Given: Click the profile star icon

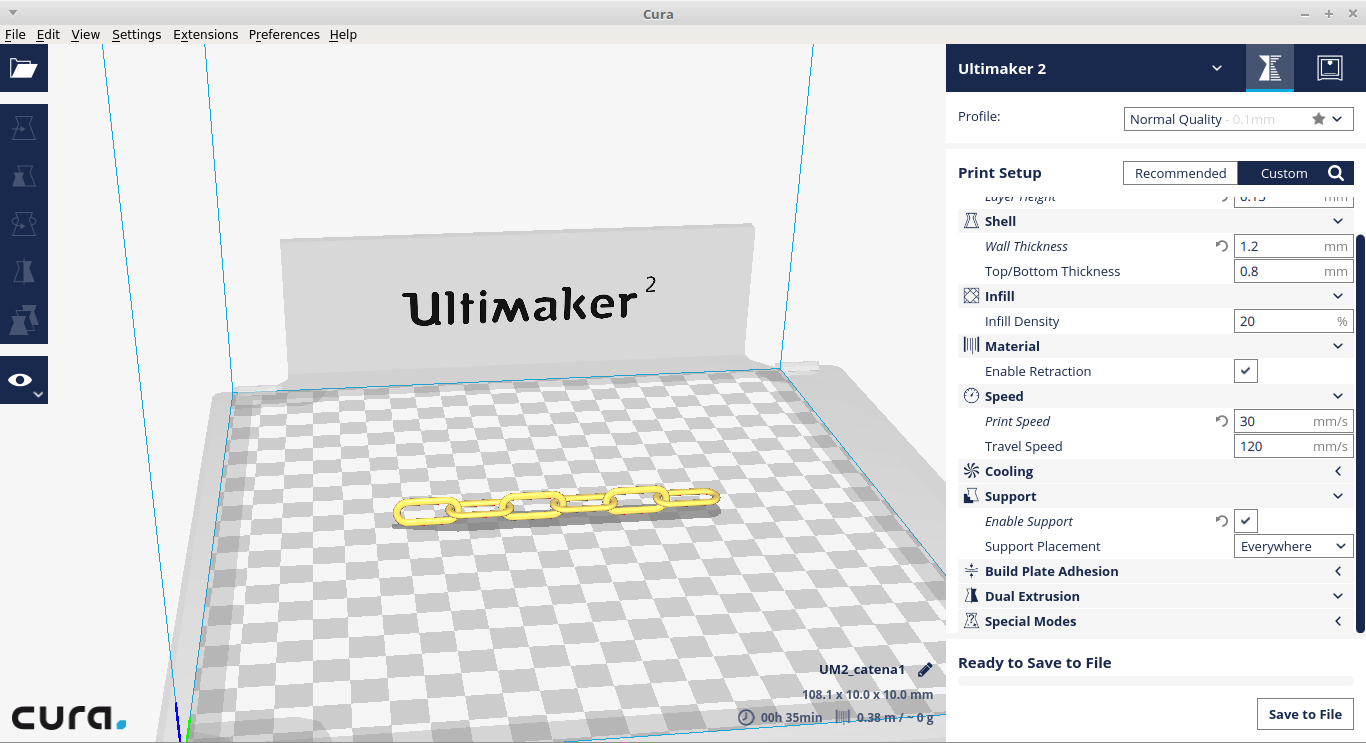Looking at the screenshot, I should tap(1319, 119).
